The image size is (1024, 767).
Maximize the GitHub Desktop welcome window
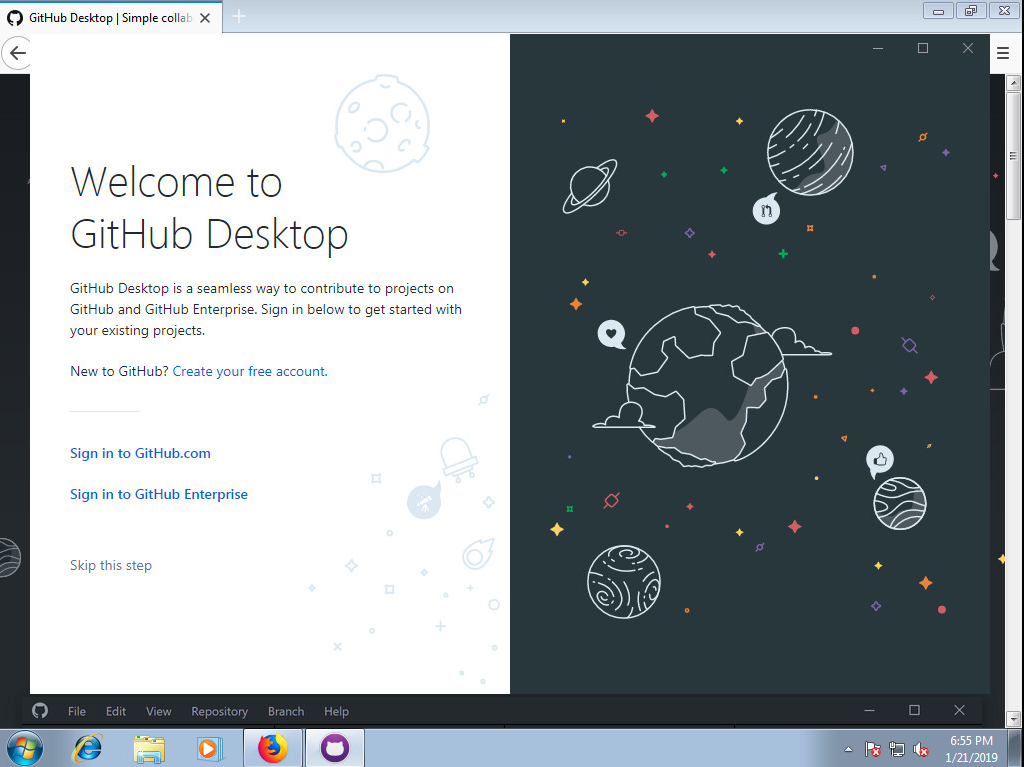(x=923, y=48)
